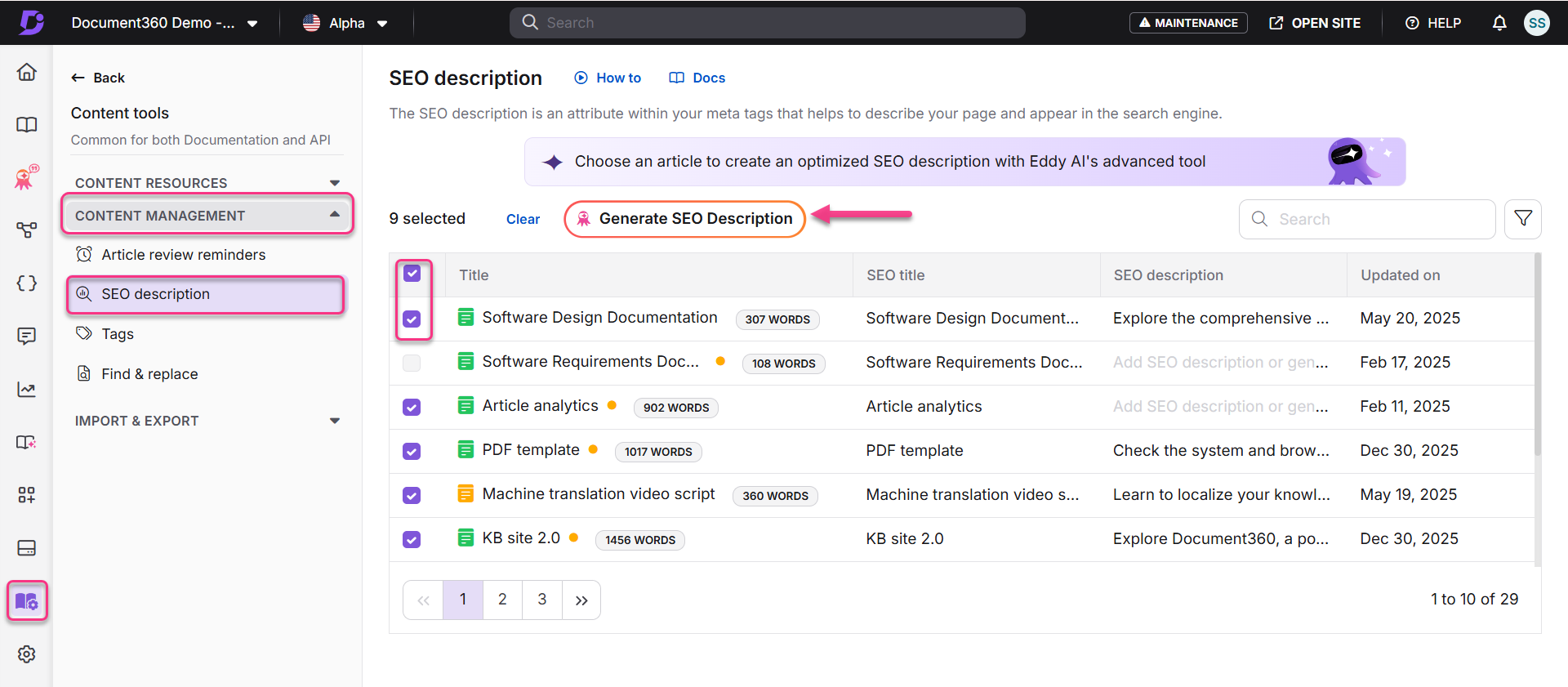Focus the top global Search bar
This screenshot has height=687, width=1568.
click(x=768, y=23)
